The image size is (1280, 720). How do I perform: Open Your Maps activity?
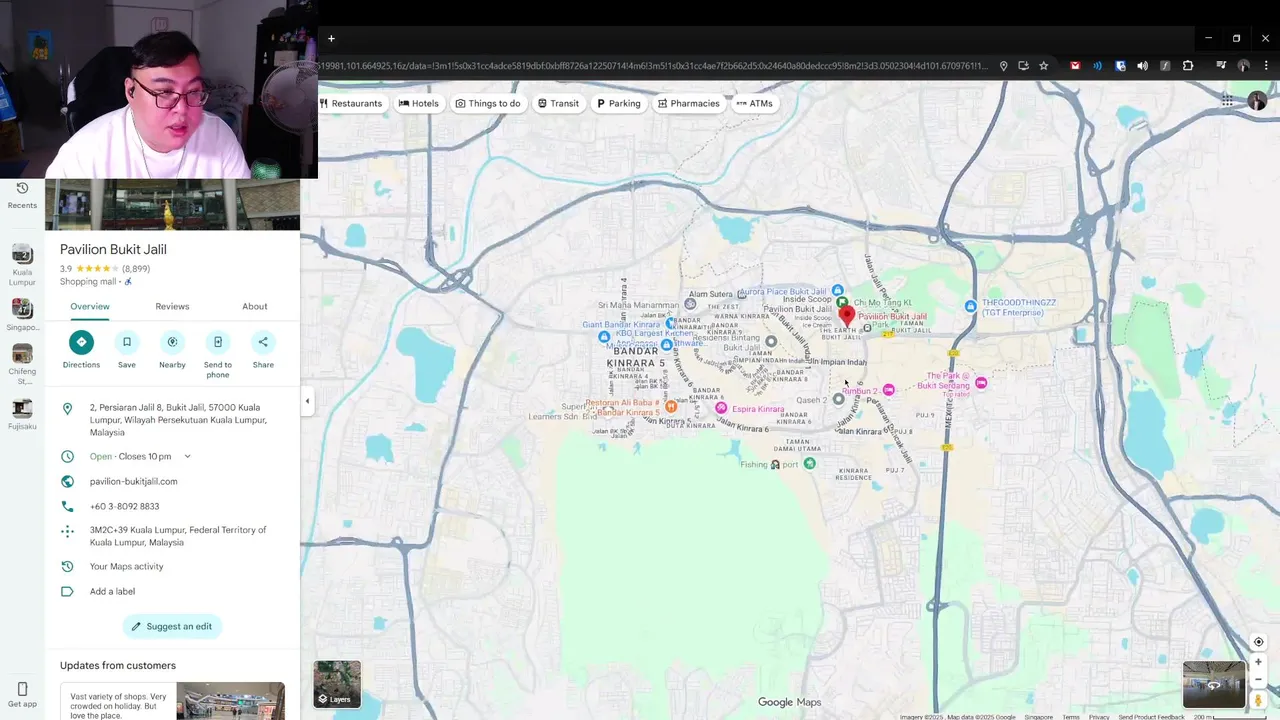click(126, 566)
